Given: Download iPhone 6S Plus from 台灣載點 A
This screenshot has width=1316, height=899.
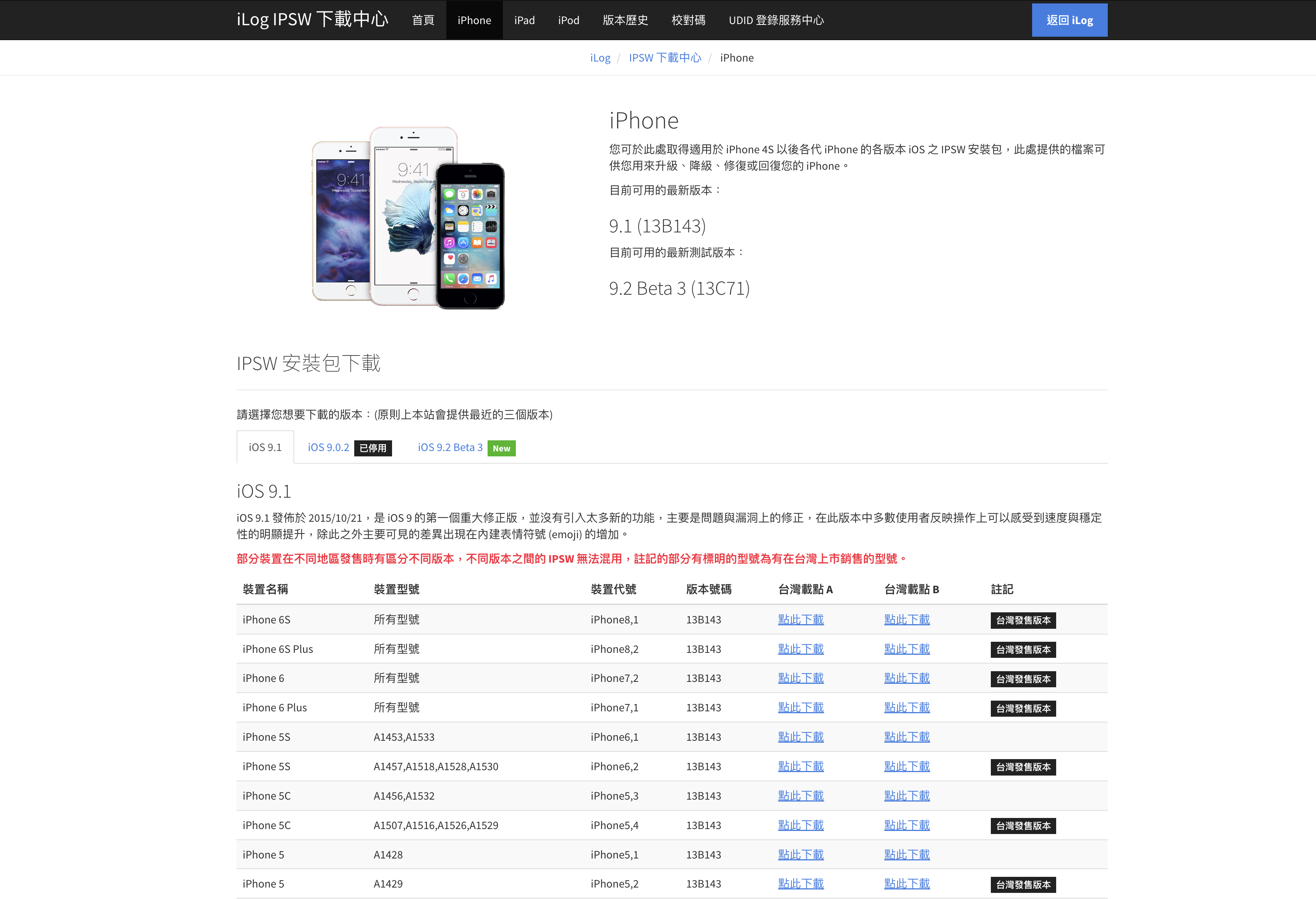Looking at the screenshot, I should pos(801,649).
